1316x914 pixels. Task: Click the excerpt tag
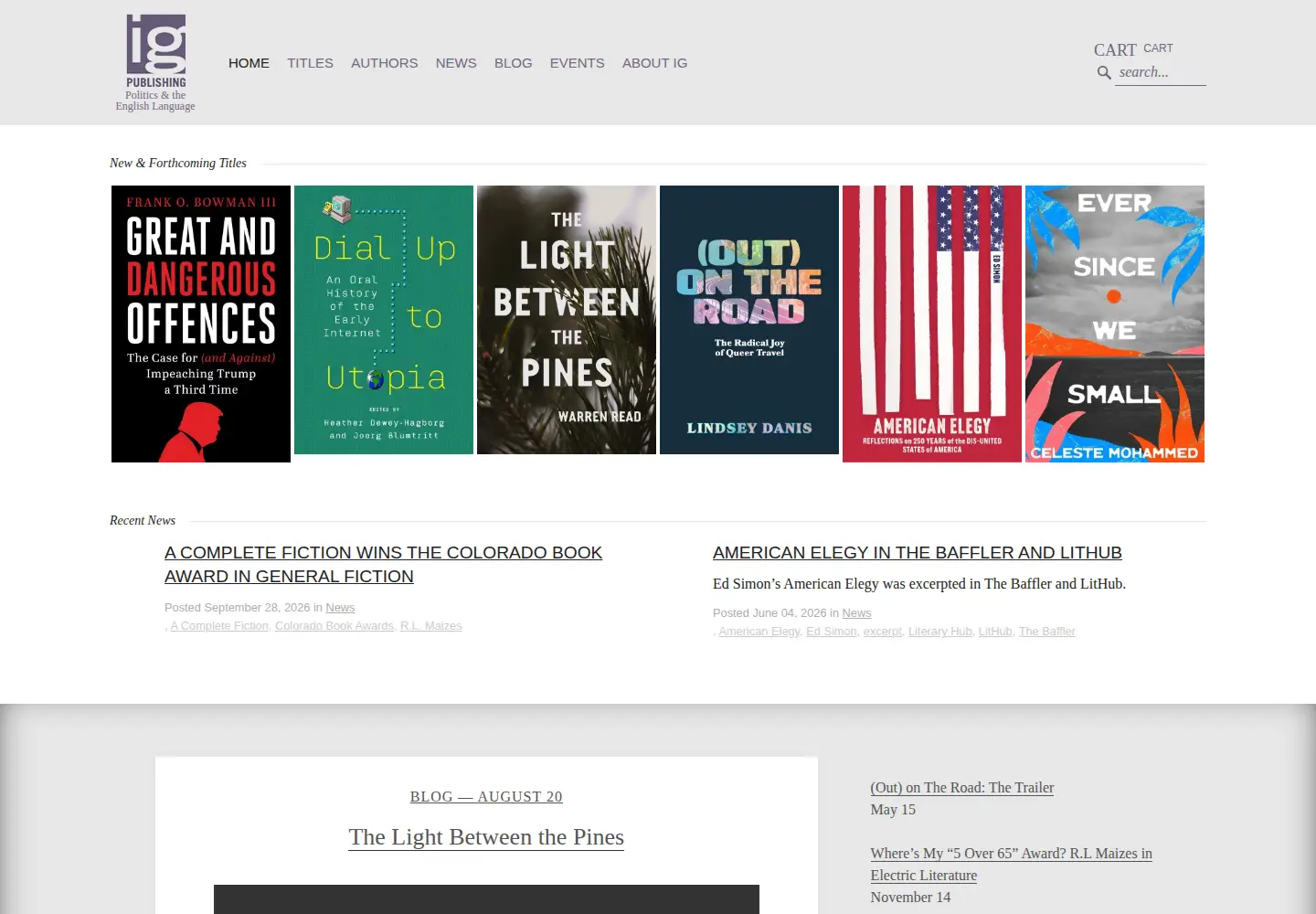pyautogui.click(x=882, y=632)
